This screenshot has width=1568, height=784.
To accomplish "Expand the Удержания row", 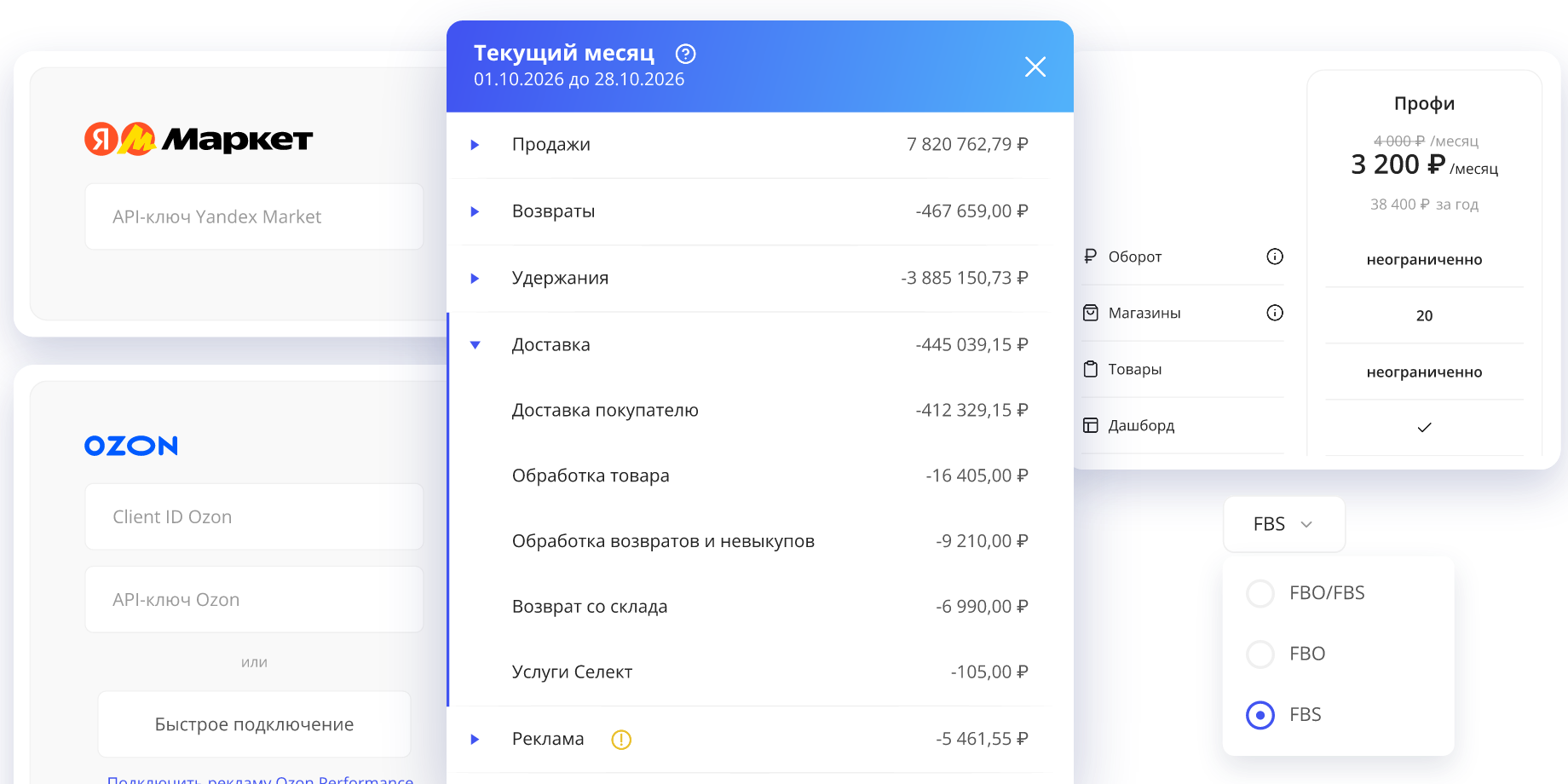I will point(476,279).
